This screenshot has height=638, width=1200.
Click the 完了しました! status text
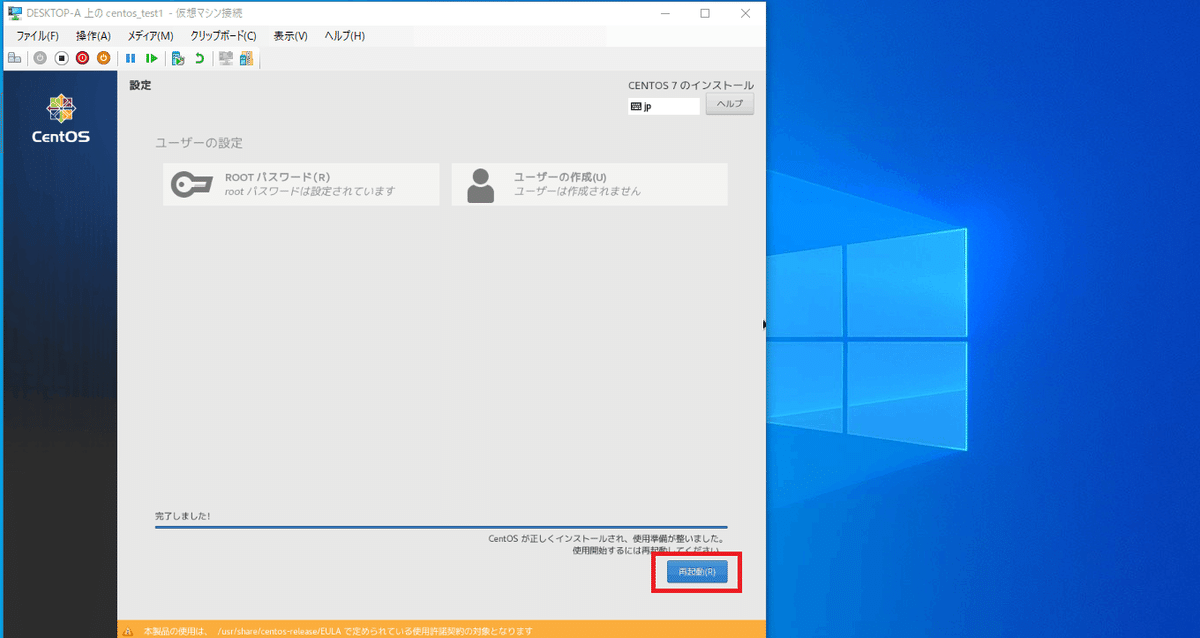coord(182,516)
